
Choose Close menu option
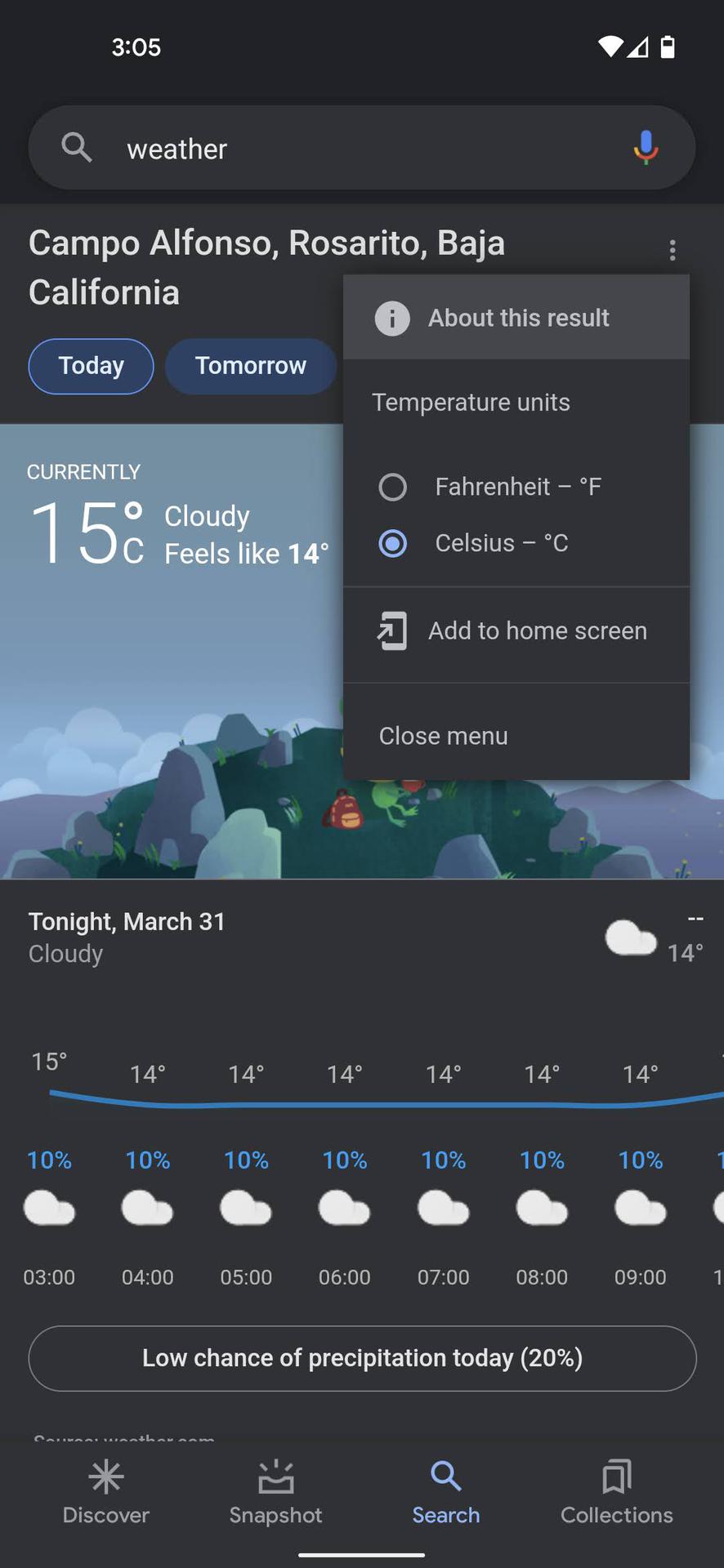click(444, 736)
